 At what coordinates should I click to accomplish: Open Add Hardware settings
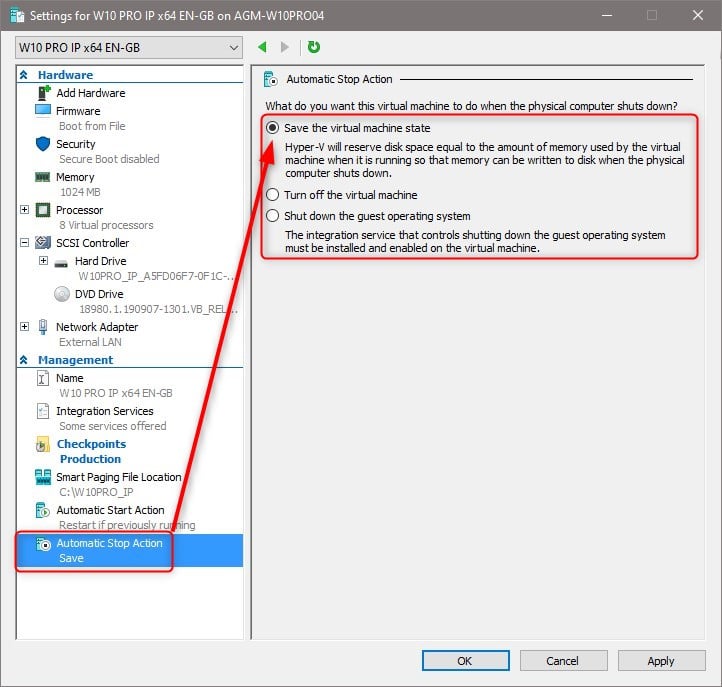91,93
